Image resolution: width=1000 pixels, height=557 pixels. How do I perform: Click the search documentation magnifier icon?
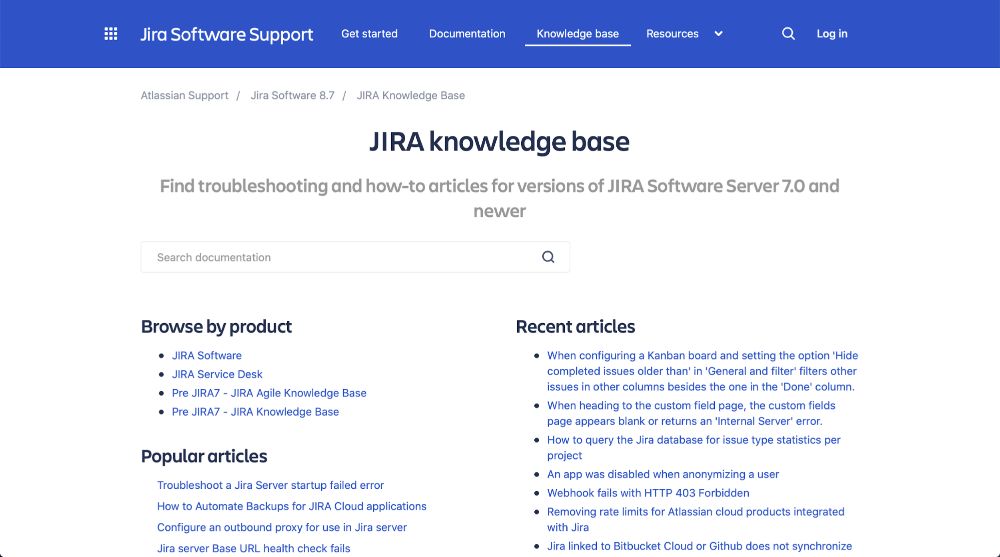tap(548, 257)
